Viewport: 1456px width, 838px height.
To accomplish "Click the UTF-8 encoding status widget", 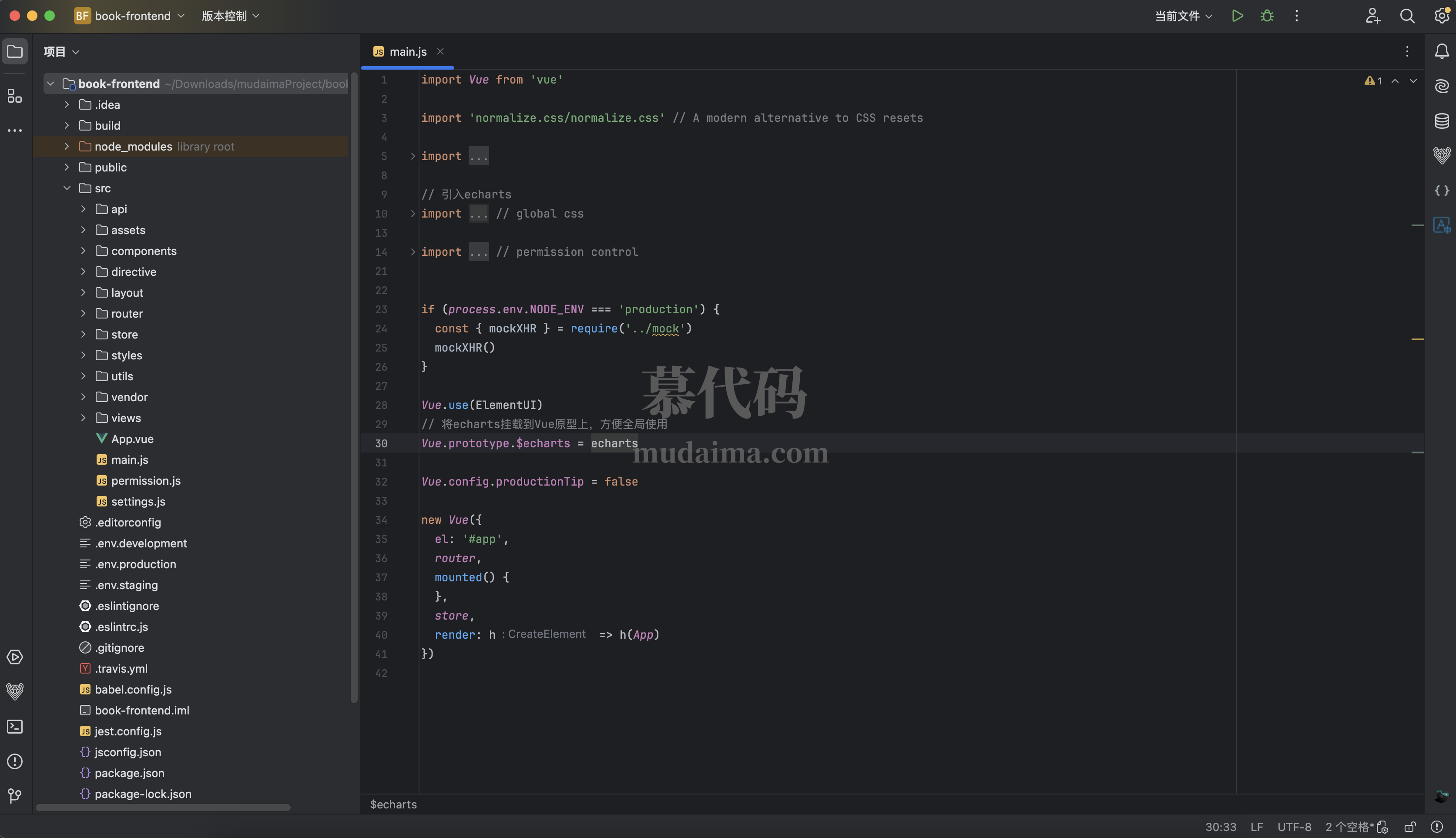I will point(1294,827).
